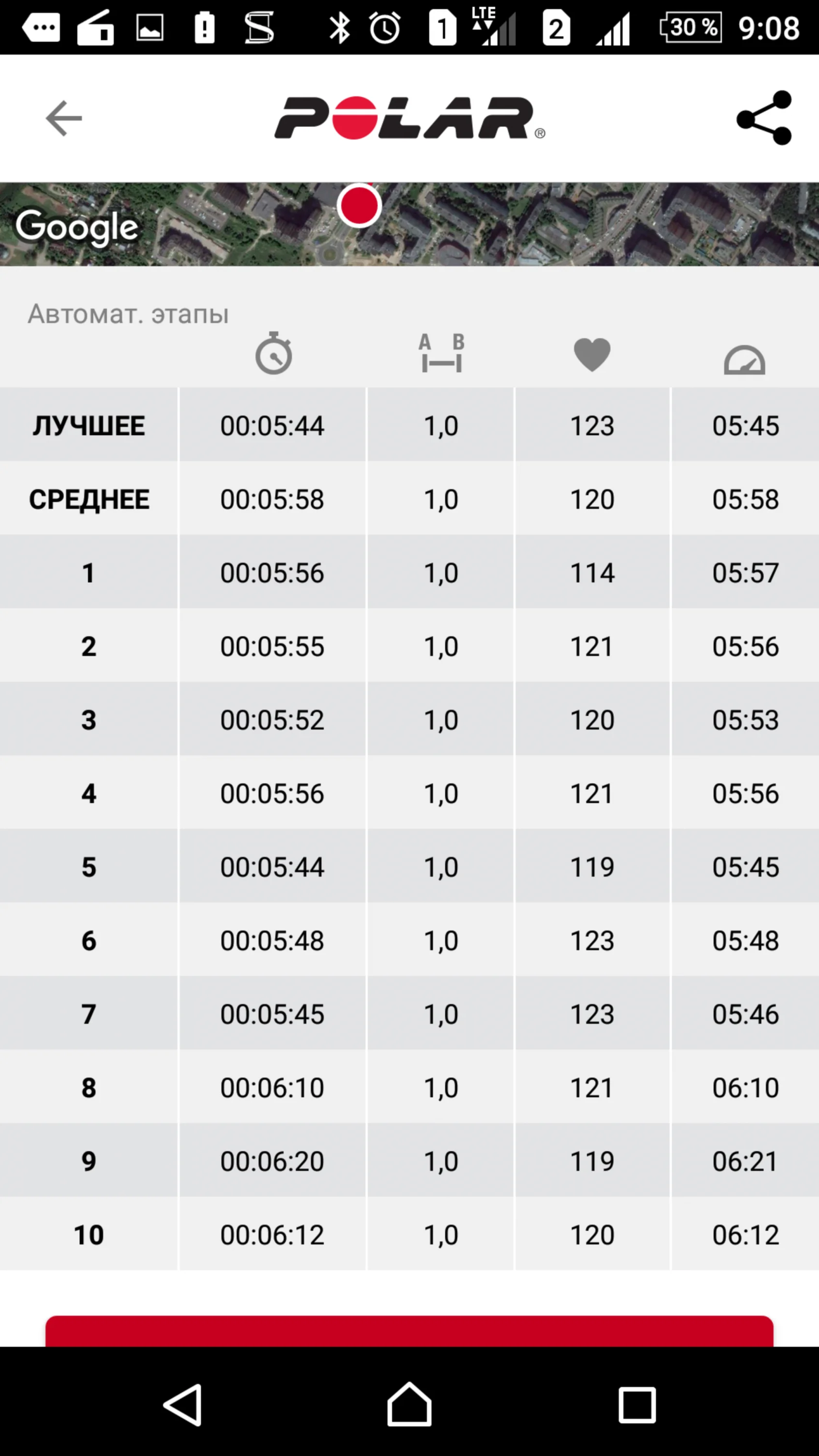Tap the red location marker on map
The height and width of the screenshot is (1456, 819).
pyautogui.click(x=359, y=206)
